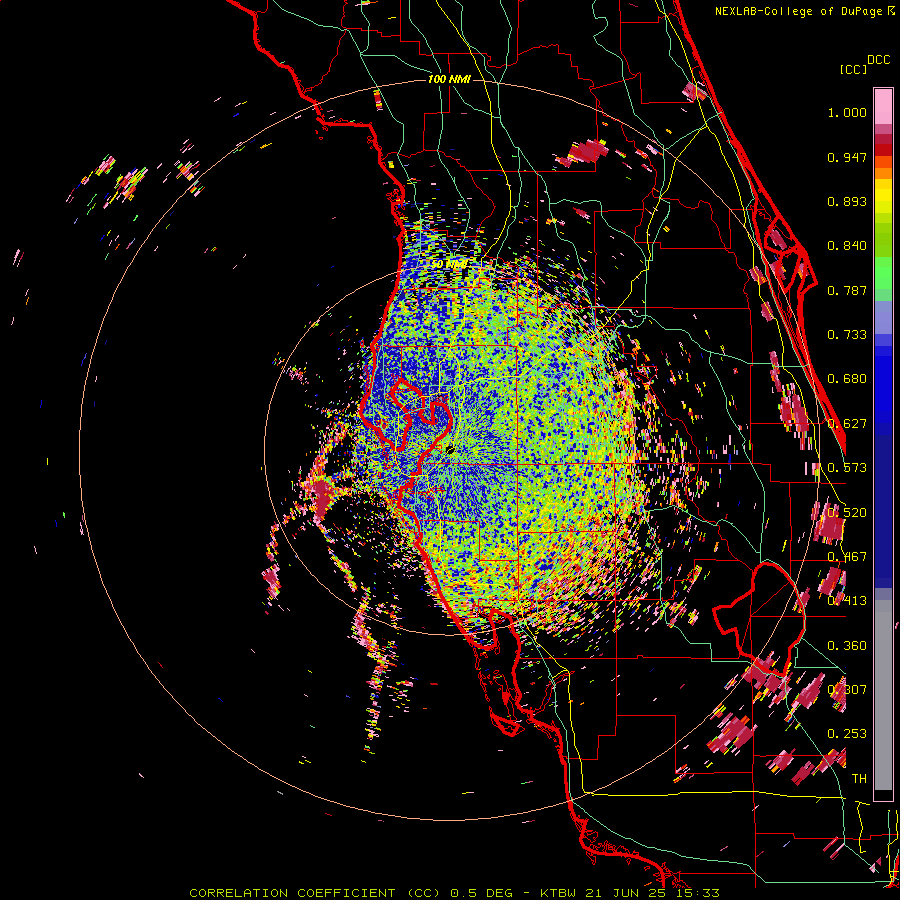Viewport: 900px width, 900px height.
Task: Click the TH label at scale bottom
Action: click(859, 779)
